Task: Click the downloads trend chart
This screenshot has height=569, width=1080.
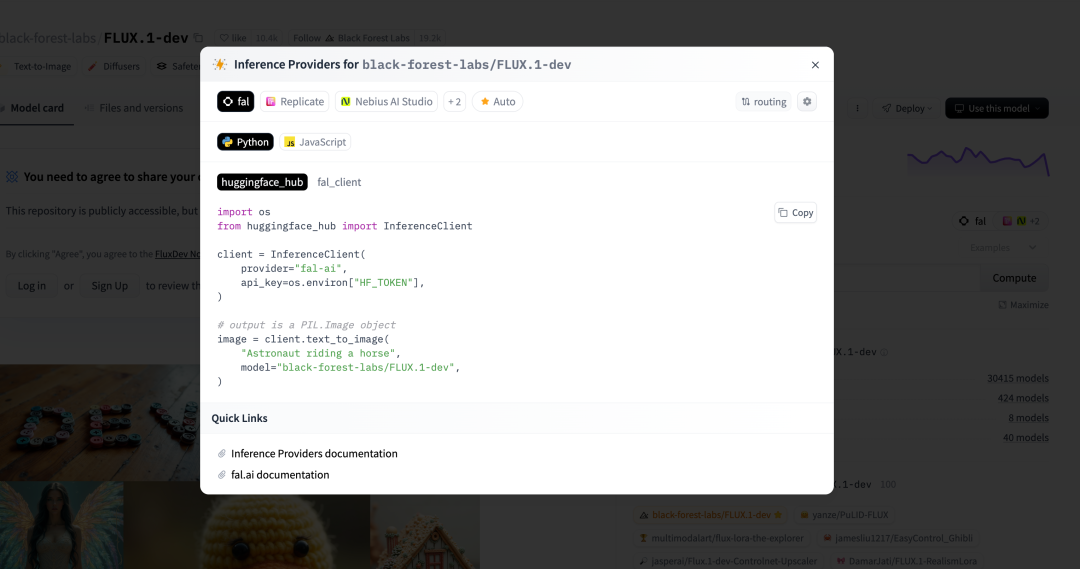Action: coord(978,161)
